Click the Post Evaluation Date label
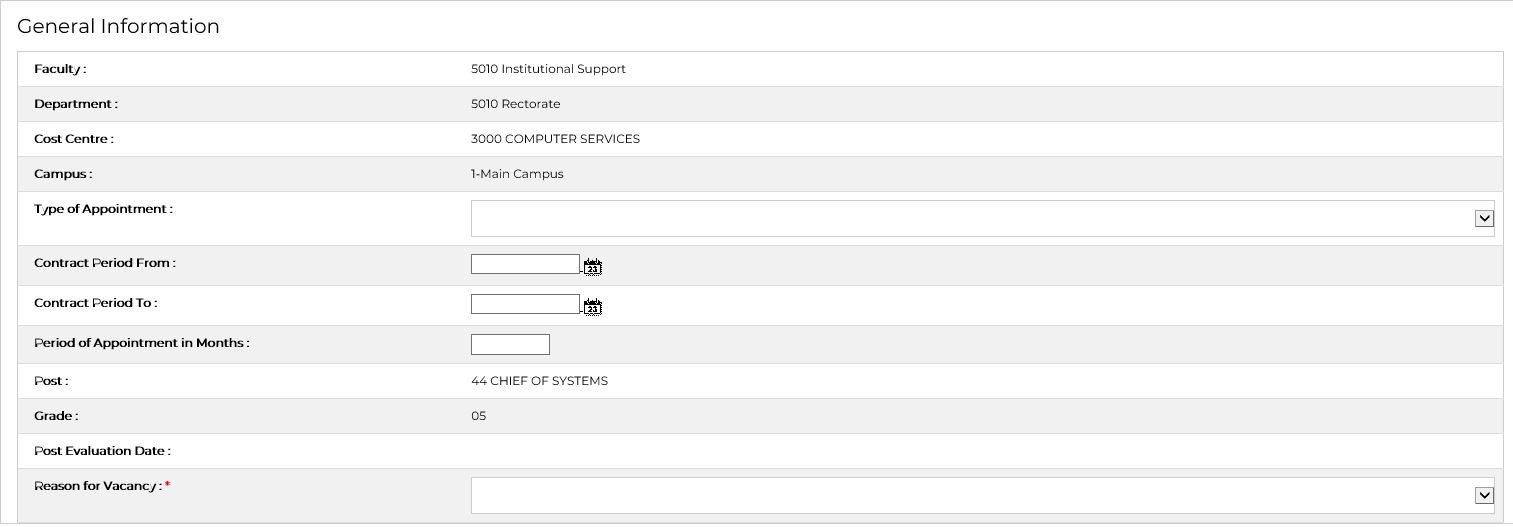Viewport: 1513px width, 527px height. (102, 451)
